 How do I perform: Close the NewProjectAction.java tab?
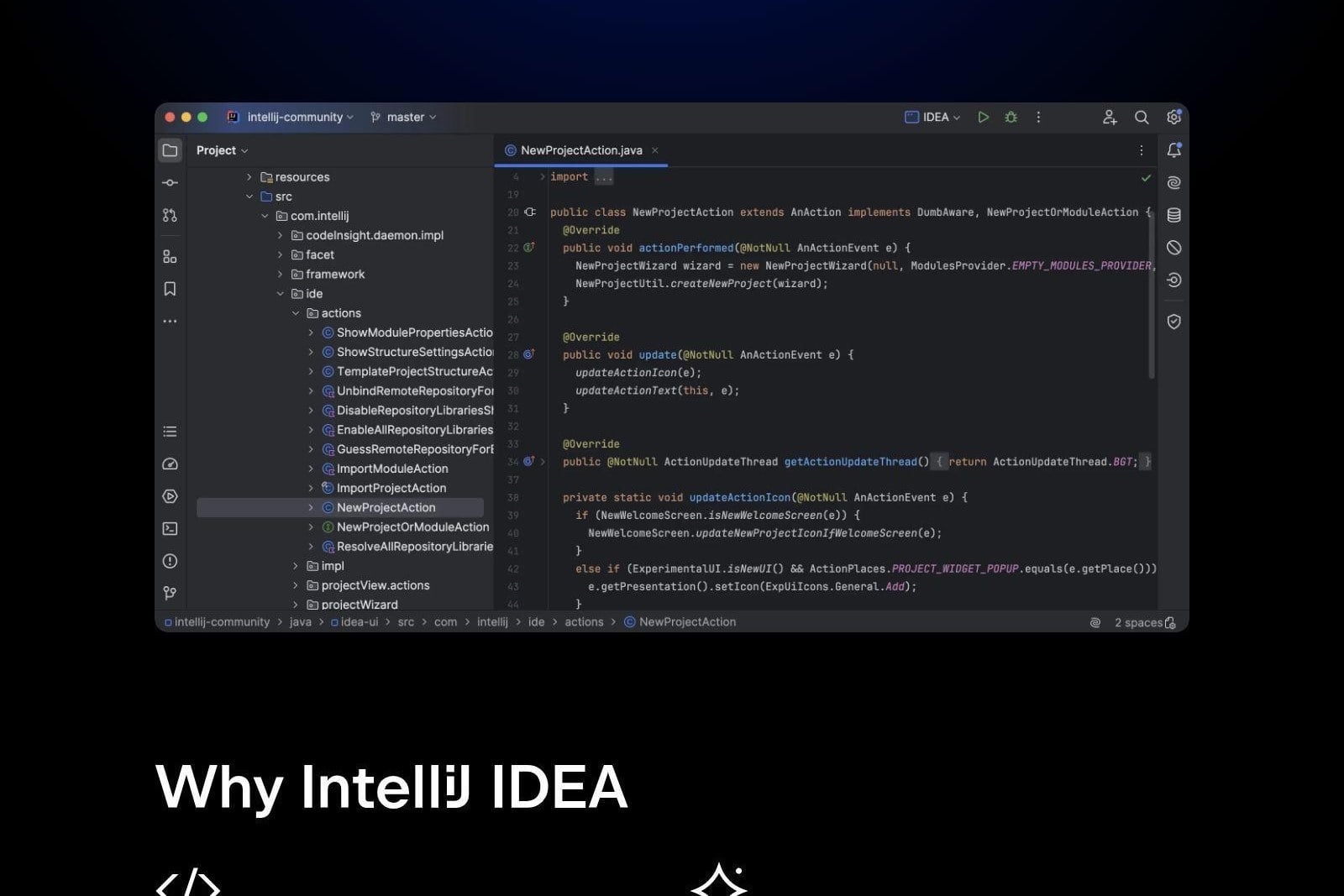tap(655, 150)
